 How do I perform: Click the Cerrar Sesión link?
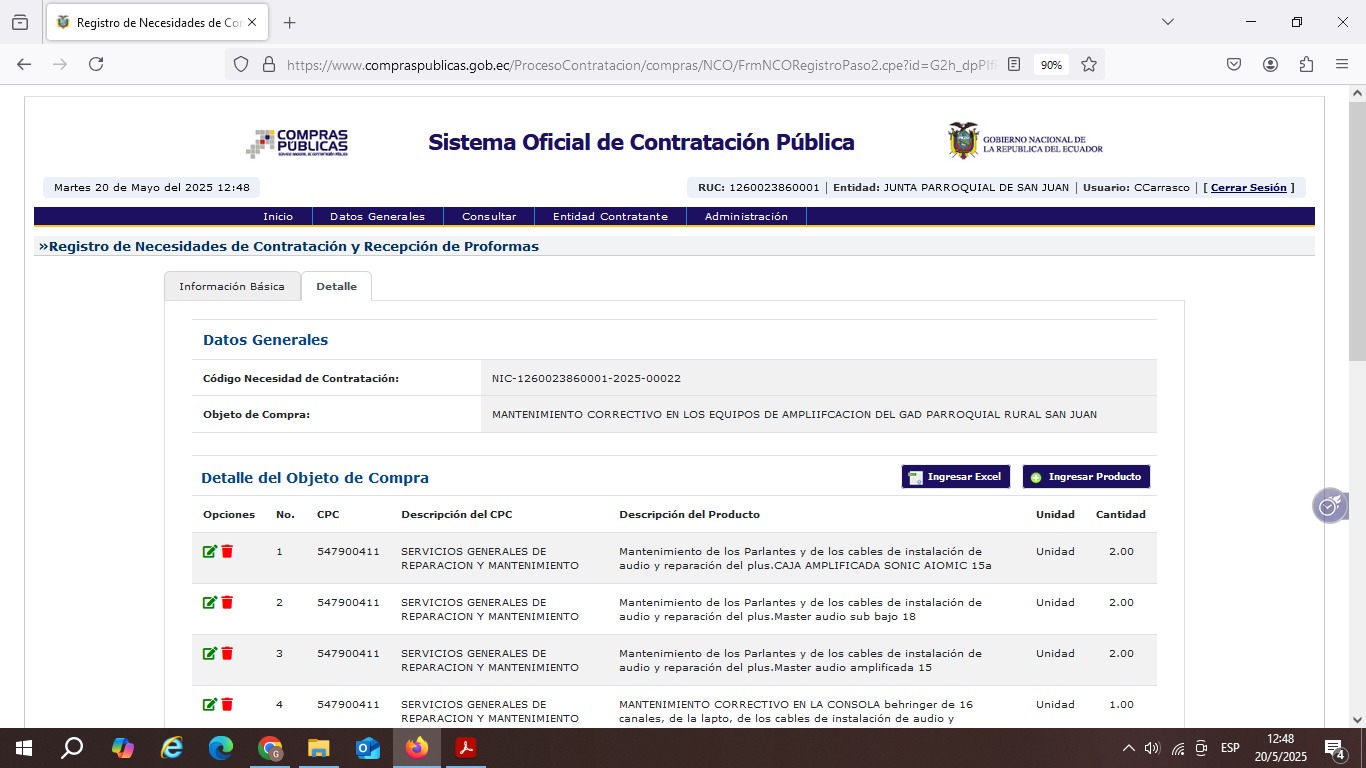coord(1248,188)
